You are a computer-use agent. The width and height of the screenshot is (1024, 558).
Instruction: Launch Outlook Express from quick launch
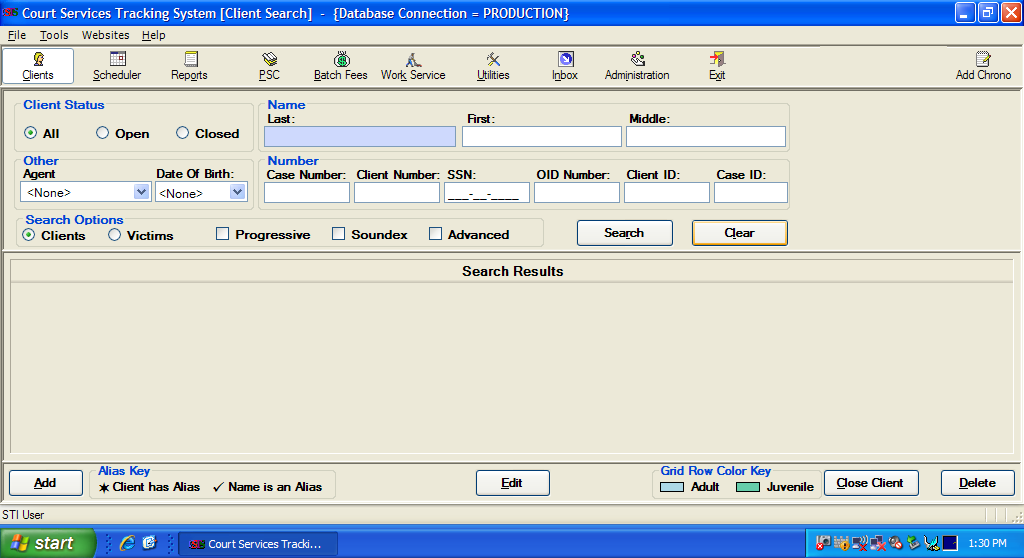click(x=150, y=543)
